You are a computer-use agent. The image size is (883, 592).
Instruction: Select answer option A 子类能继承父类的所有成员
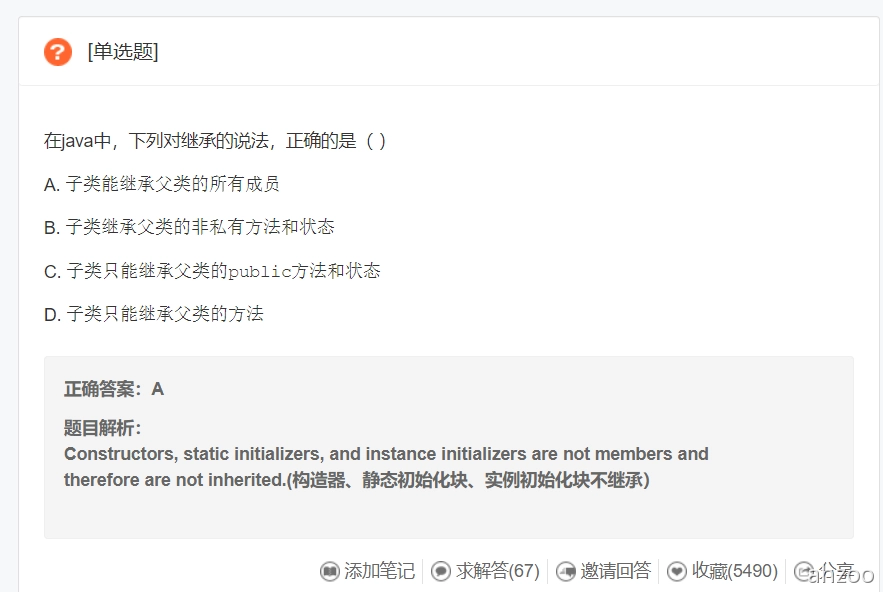[x=161, y=183]
